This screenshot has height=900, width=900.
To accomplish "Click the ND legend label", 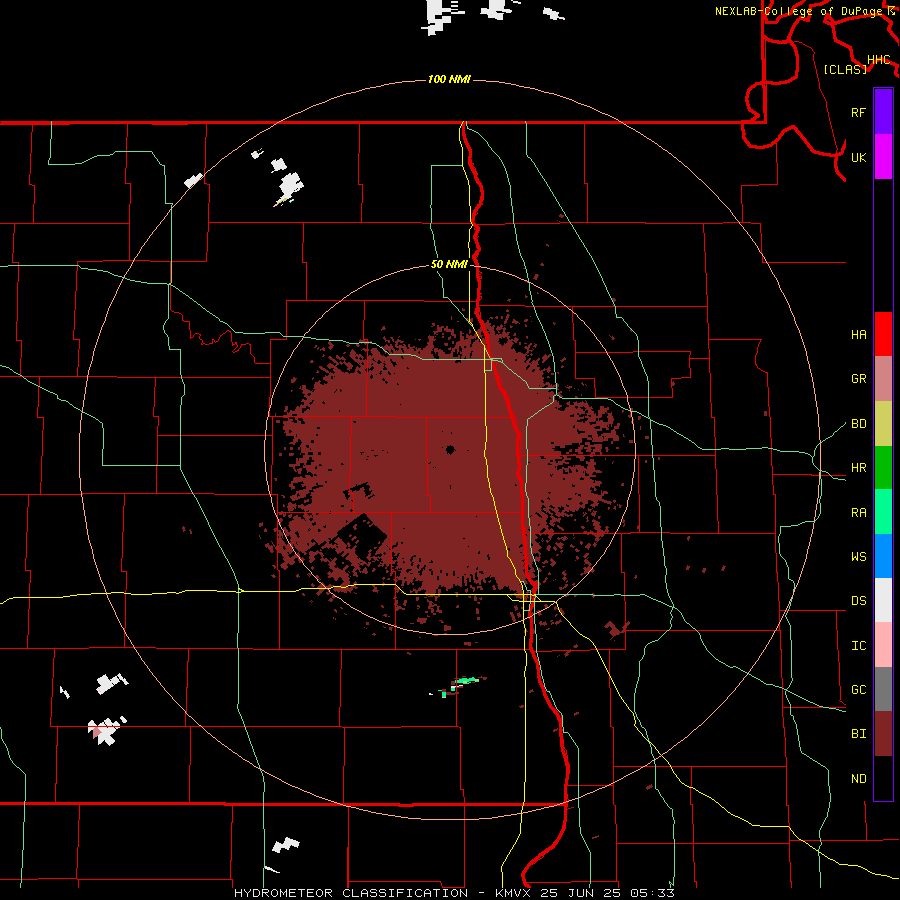I will [858, 779].
